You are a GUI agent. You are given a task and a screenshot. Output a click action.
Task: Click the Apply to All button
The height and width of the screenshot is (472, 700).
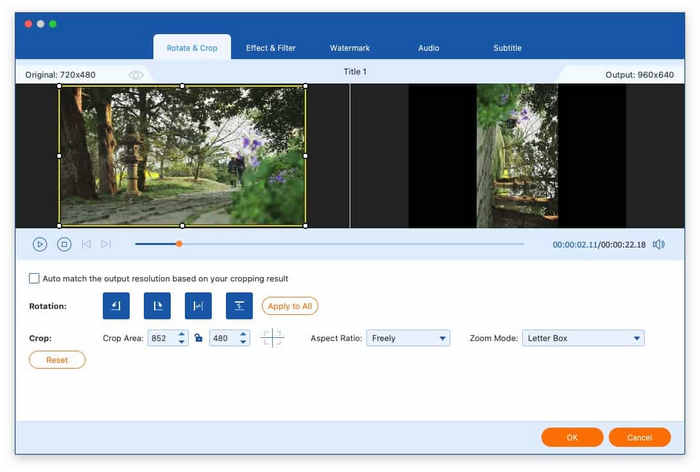point(290,306)
